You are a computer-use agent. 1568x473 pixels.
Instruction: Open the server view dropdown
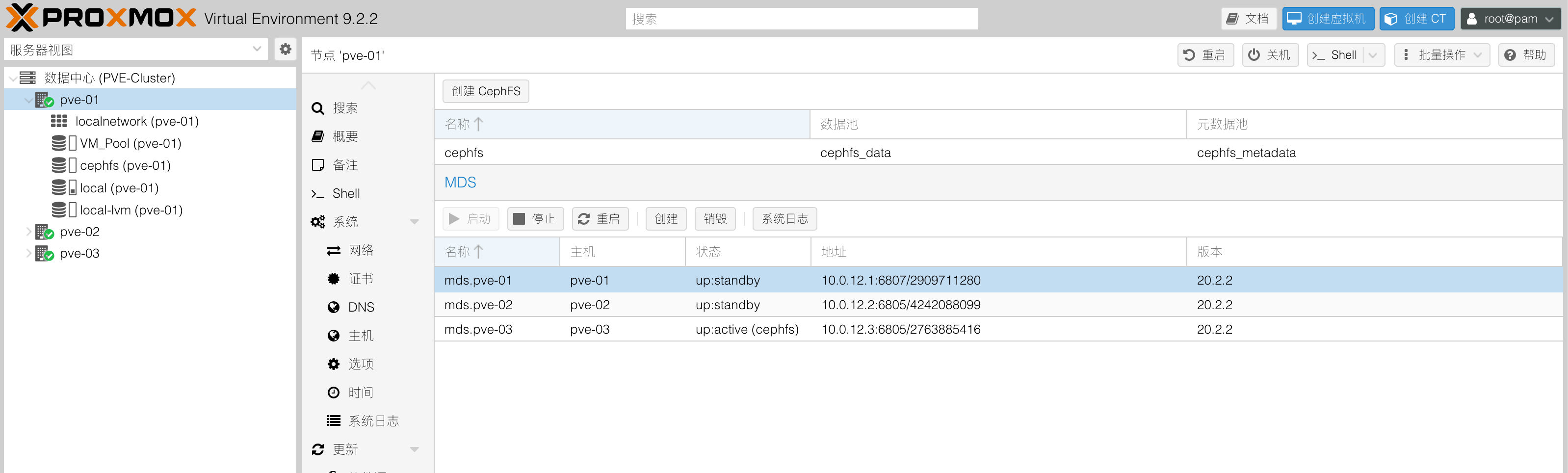(x=257, y=49)
